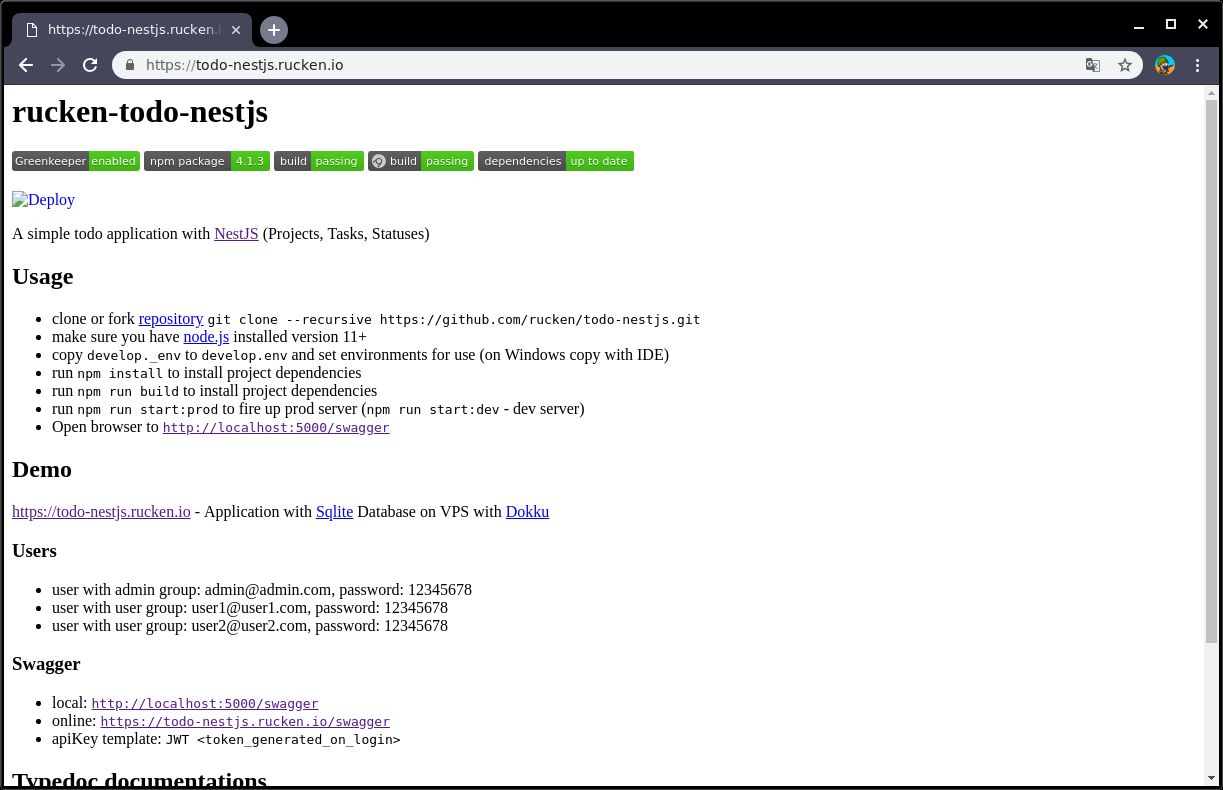Image resolution: width=1223 pixels, height=790 pixels.
Task: Click the npm run start:prod code text
Action: [148, 409]
